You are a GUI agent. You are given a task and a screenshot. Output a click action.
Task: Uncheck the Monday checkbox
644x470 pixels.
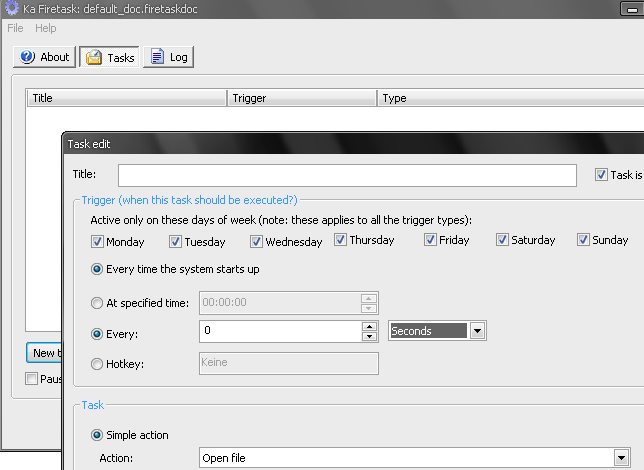(97, 241)
